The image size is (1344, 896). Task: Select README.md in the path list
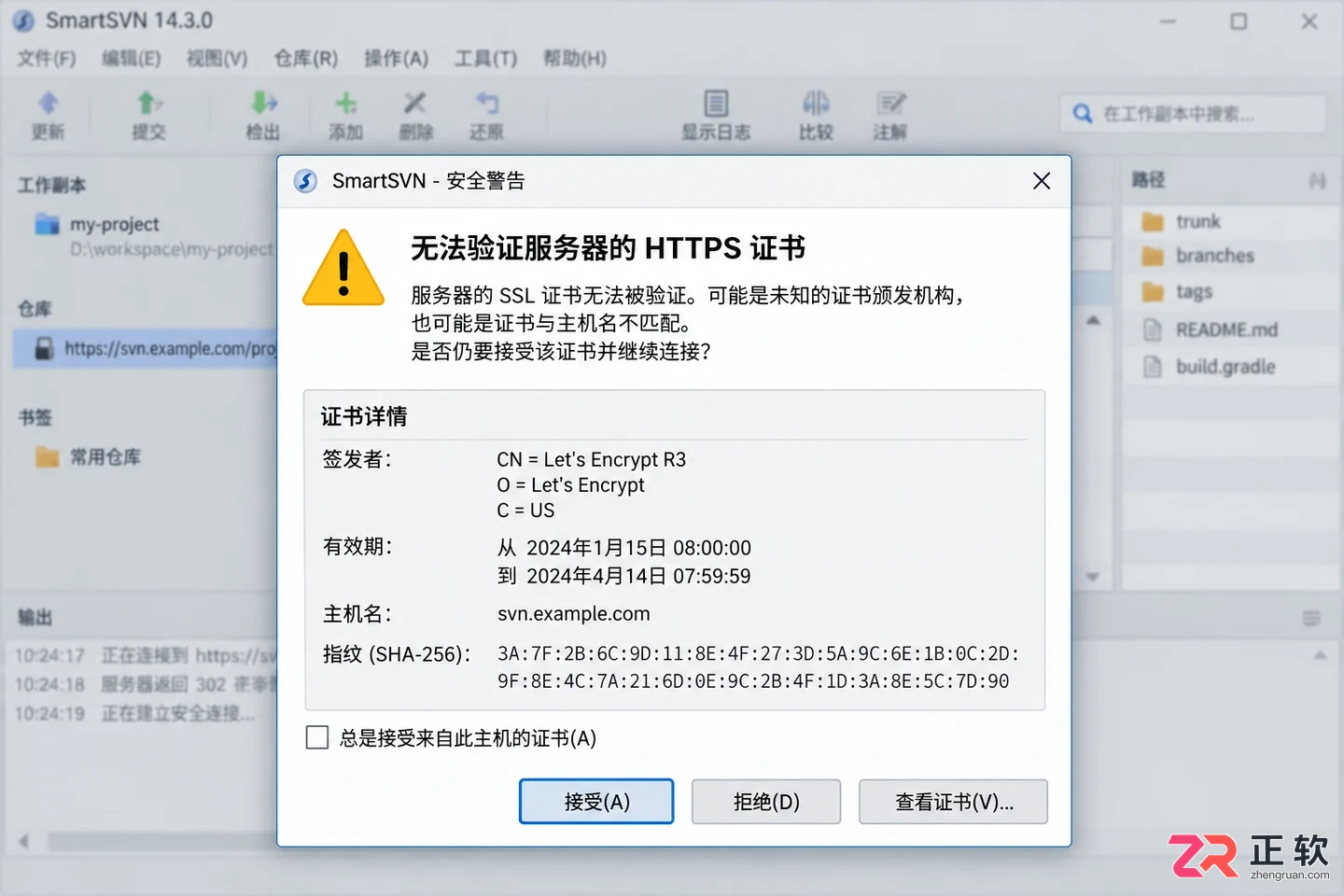click(x=1231, y=329)
